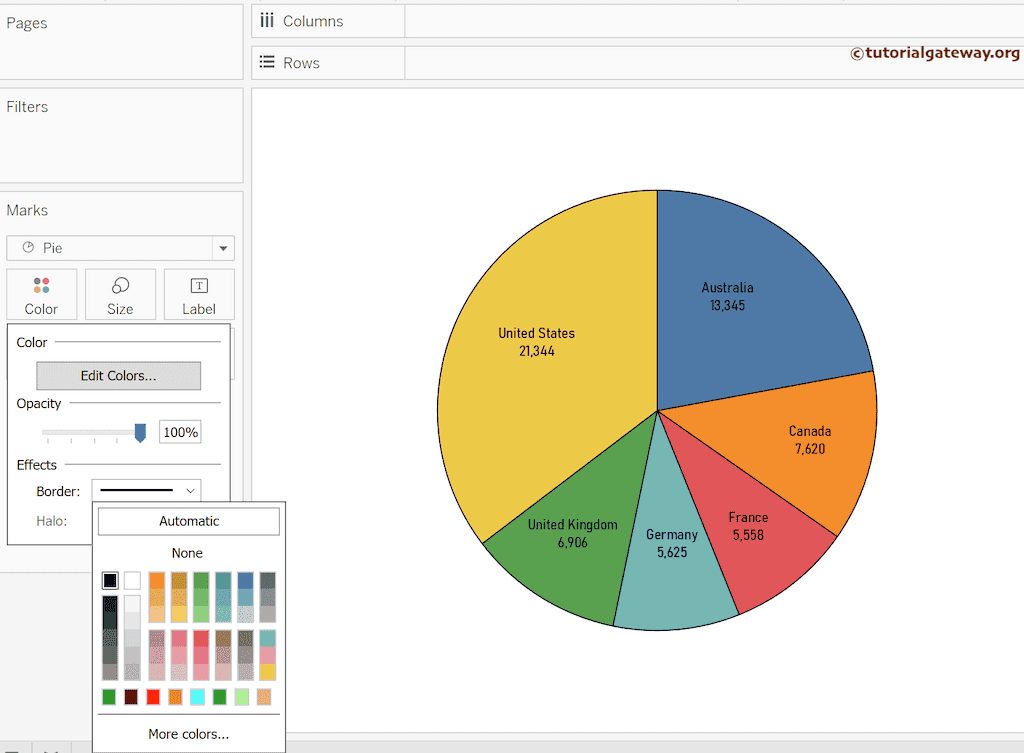Click the Rows shelf icon
Viewport: 1024px width, 753px height.
pos(266,63)
